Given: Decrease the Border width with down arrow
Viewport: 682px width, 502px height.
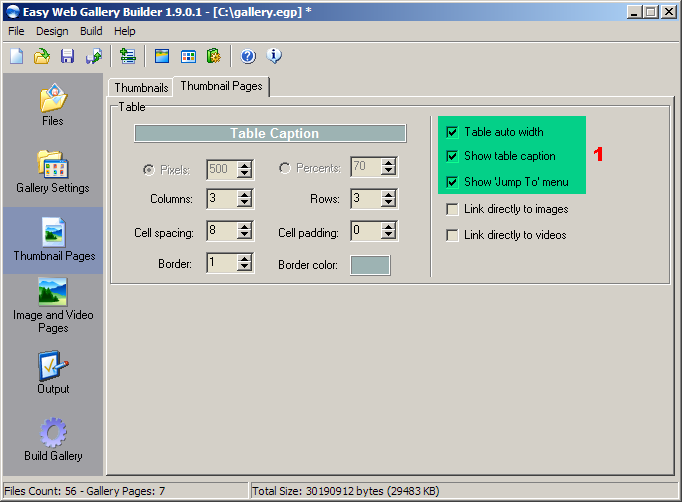Looking at the screenshot, I should (x=245, y=267).
